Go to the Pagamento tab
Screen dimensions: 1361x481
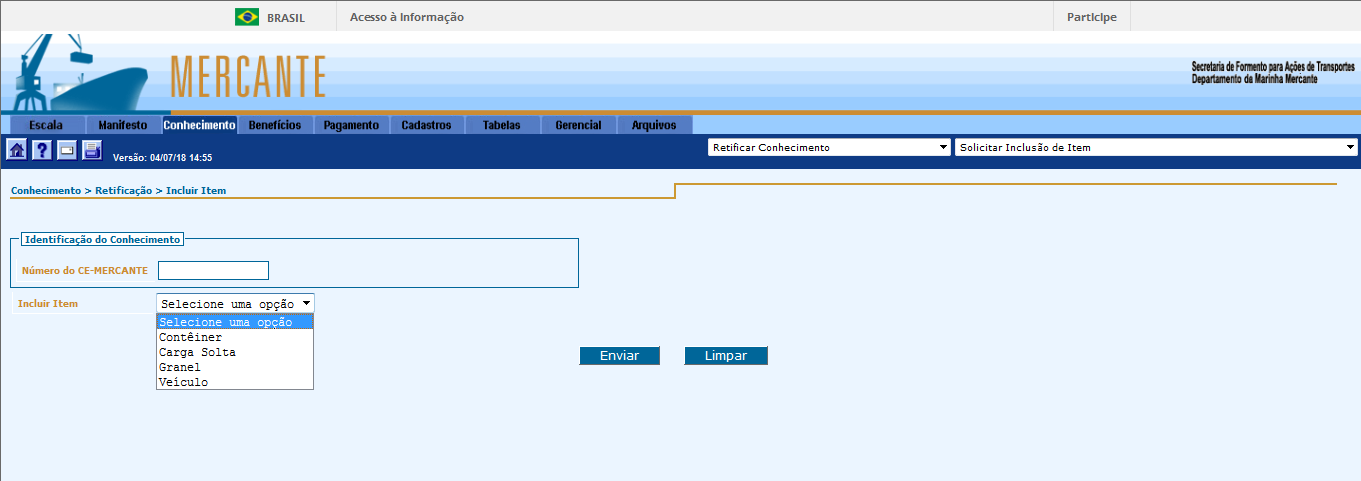point(351,126)
